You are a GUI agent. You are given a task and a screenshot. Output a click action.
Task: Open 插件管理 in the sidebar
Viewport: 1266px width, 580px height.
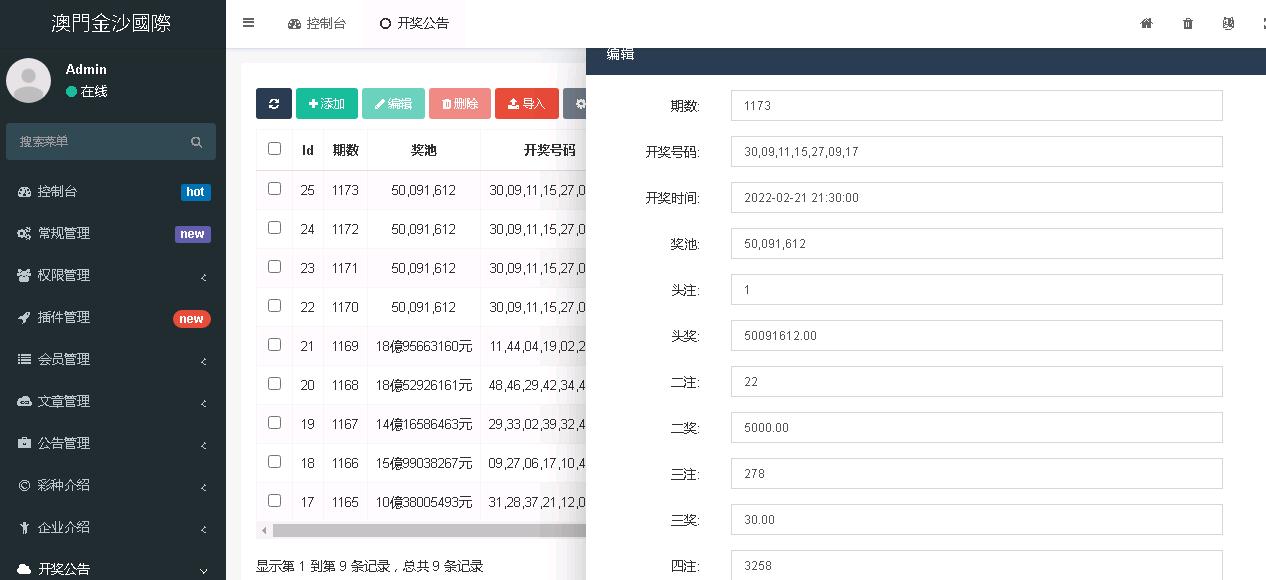click(x=64, y=317)
